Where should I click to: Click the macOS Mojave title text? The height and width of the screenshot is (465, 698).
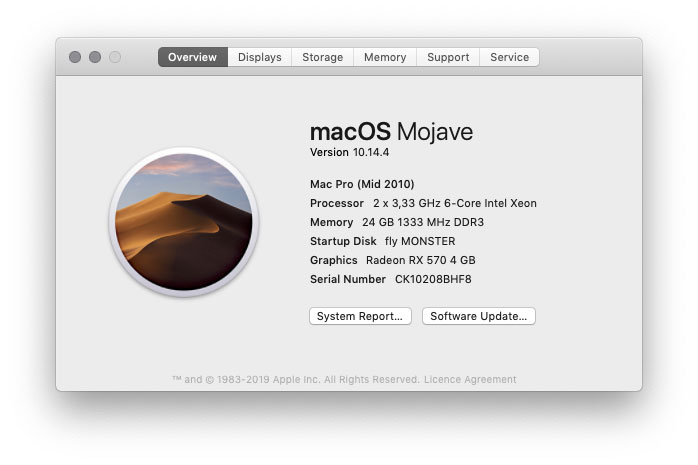(x=391, y=132)
